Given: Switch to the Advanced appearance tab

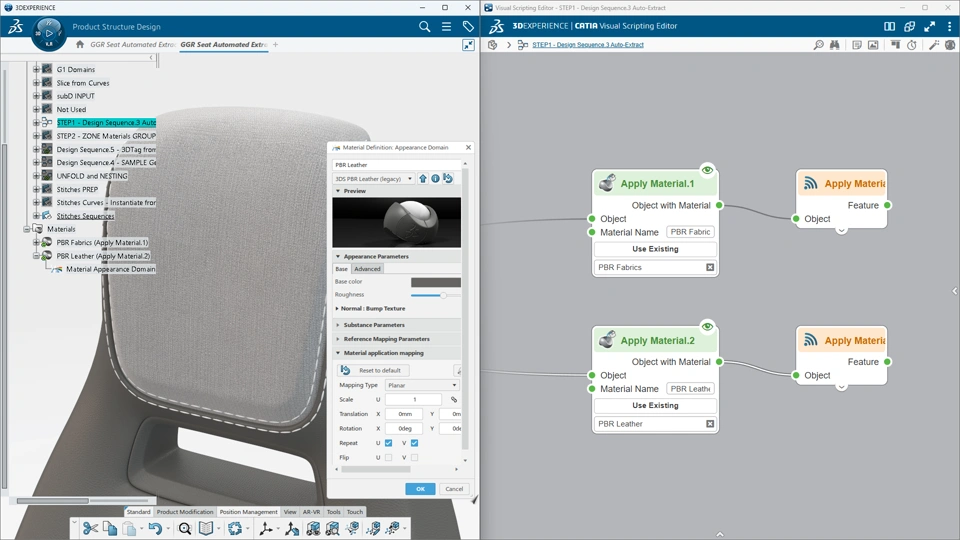Looking at the screenshot, I should pos(367,269).
